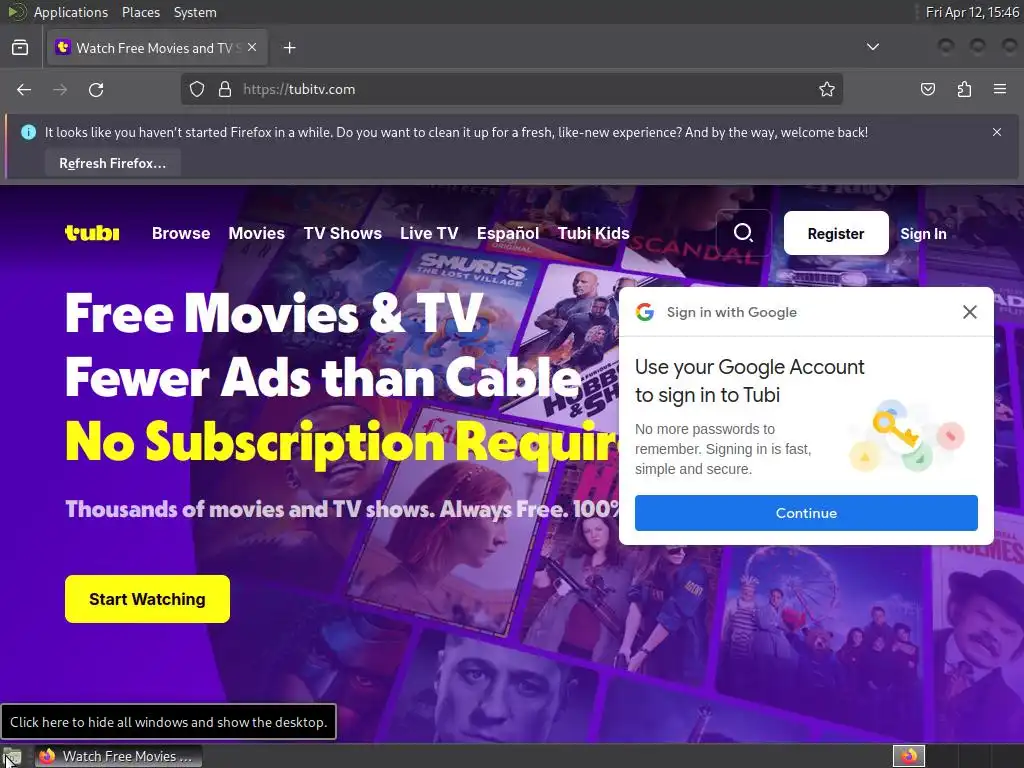Open the System menu

tap(195, 12)
